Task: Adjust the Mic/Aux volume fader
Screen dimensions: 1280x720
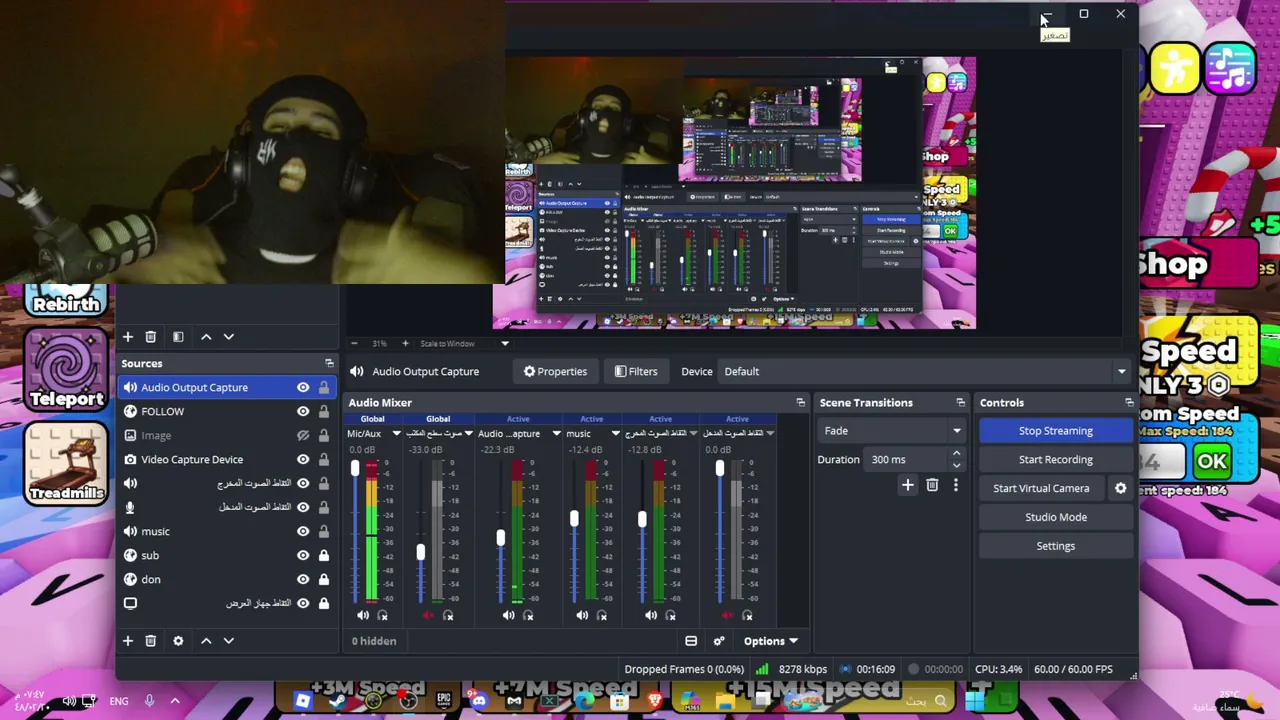Action: pos(354,468)
